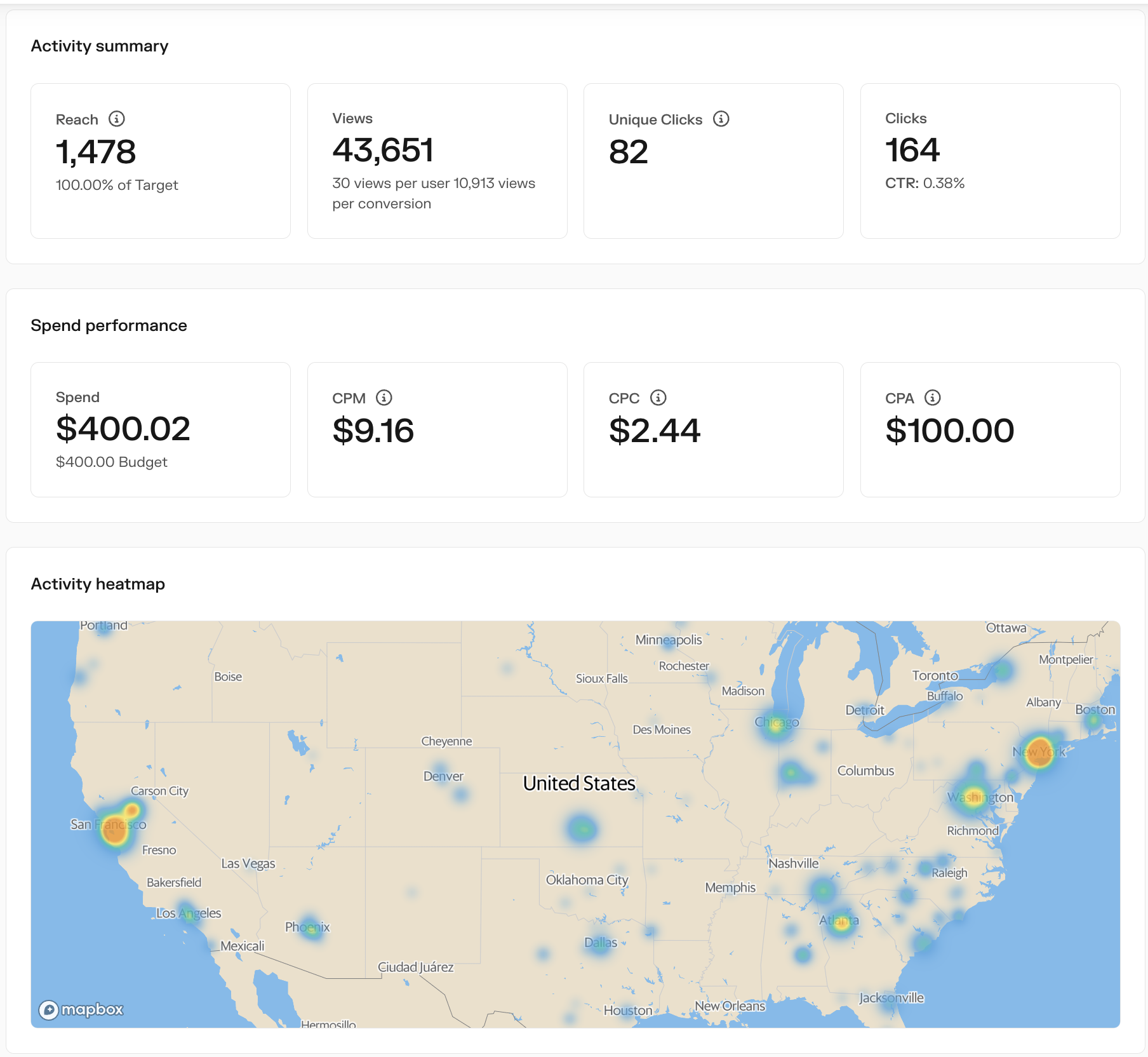
Task: Click the Ciudad Juárez map label
Action: pos(416,967)
